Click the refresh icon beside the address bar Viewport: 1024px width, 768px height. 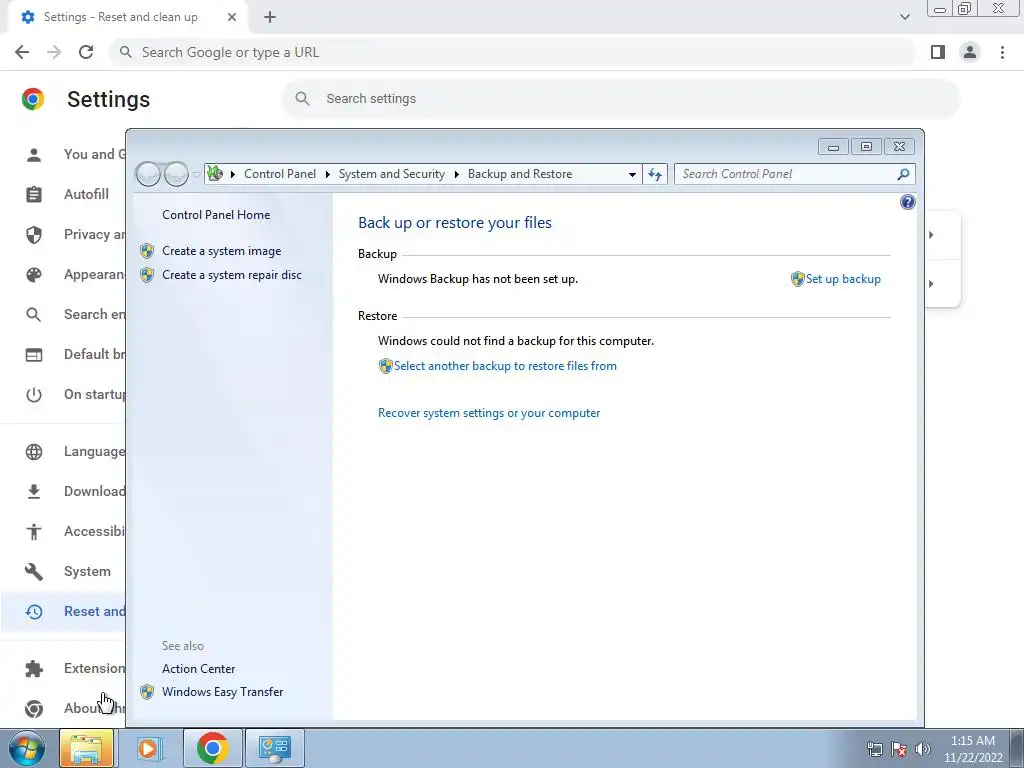click(x=654, y=174)
